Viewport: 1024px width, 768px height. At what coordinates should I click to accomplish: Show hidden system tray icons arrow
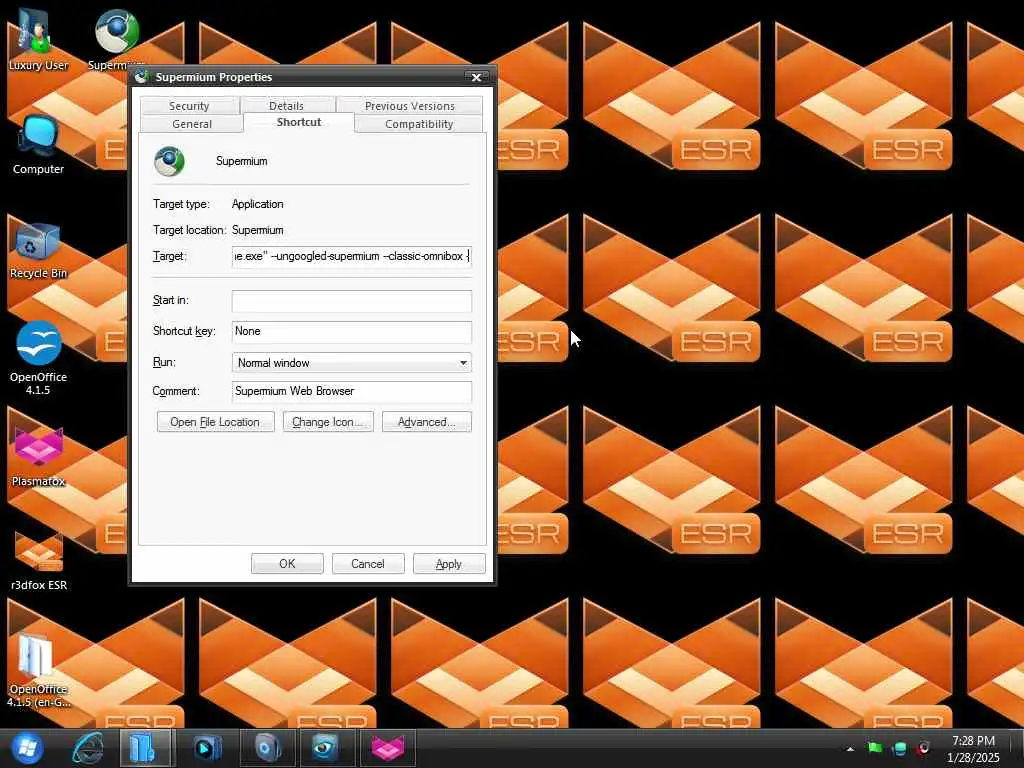(850, 749)
